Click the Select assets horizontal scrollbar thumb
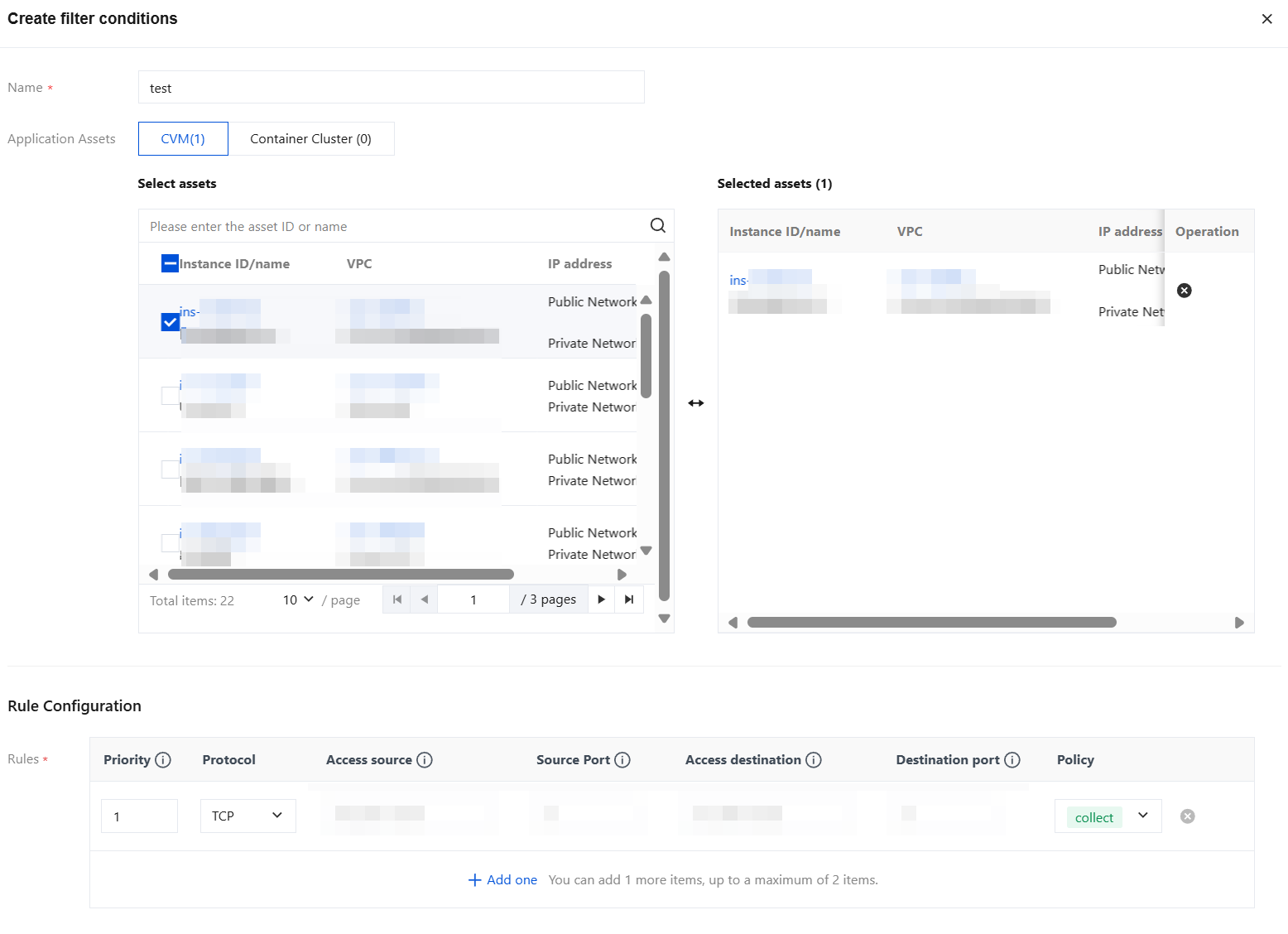The width and height of the screenshot is (1288, 934). pos(341,575)
